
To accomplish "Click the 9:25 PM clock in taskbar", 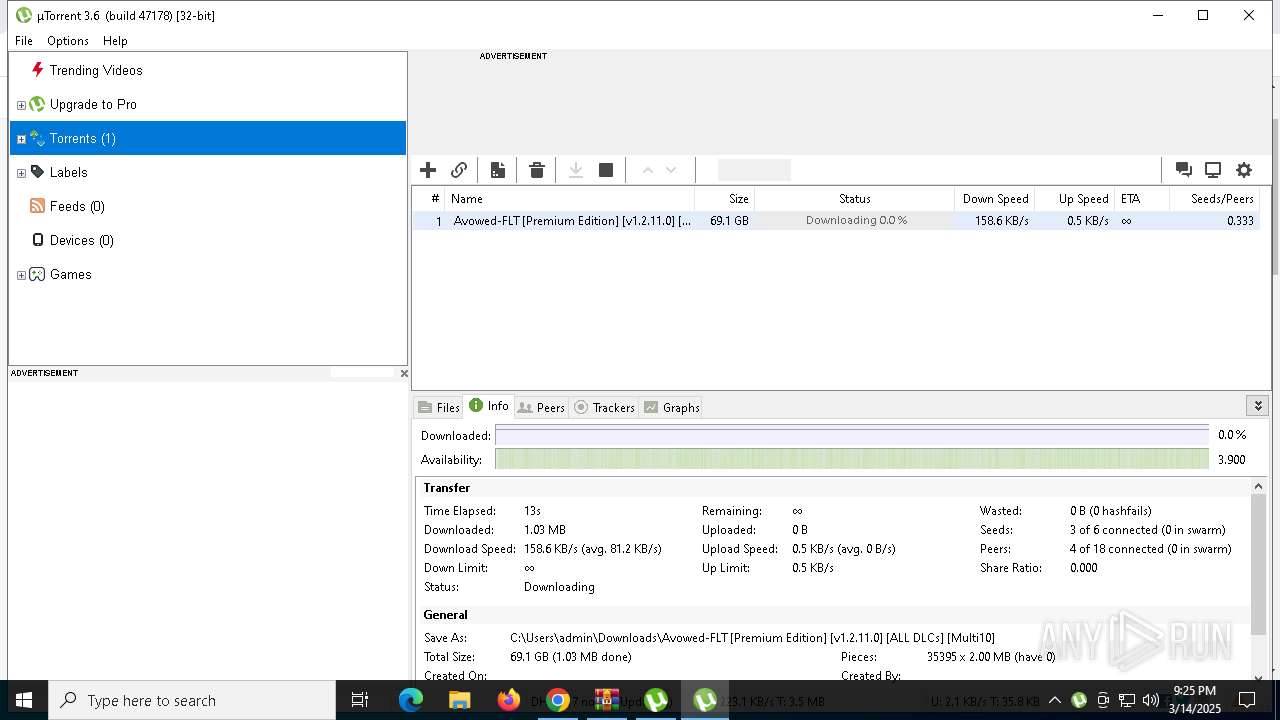I will 1195,700.
